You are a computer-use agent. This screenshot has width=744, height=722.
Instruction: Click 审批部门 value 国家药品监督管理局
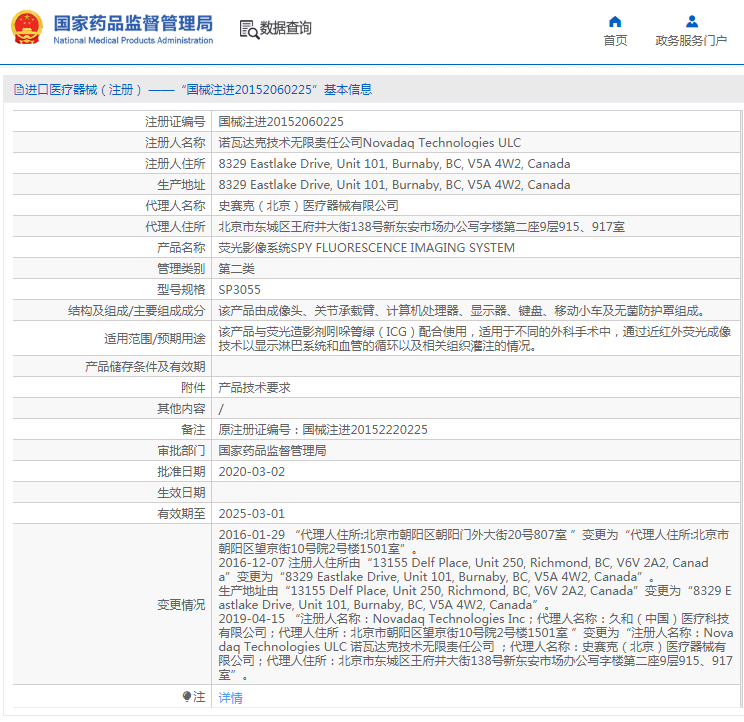272,451
